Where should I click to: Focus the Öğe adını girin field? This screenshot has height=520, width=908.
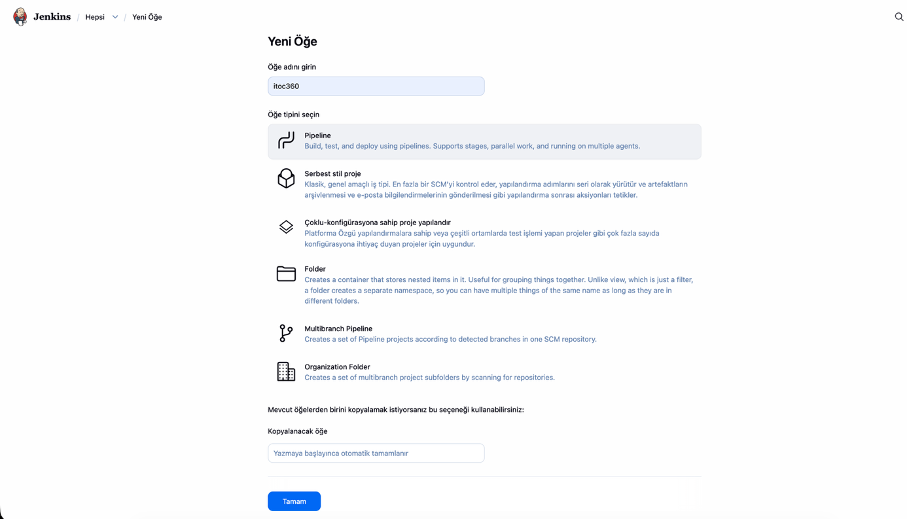pos(376,86)
